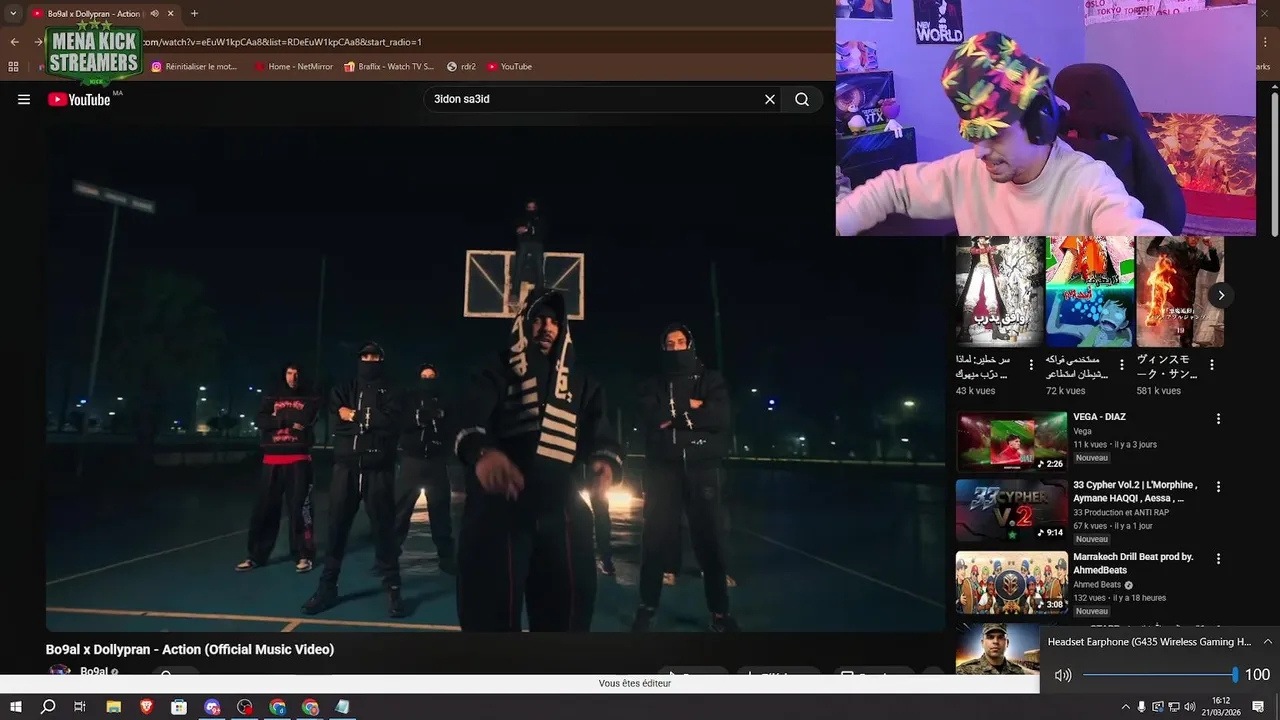Screen dimensions: 1280x720
Task: Open the Chrome apps grid icon
Action: point(13,67)
